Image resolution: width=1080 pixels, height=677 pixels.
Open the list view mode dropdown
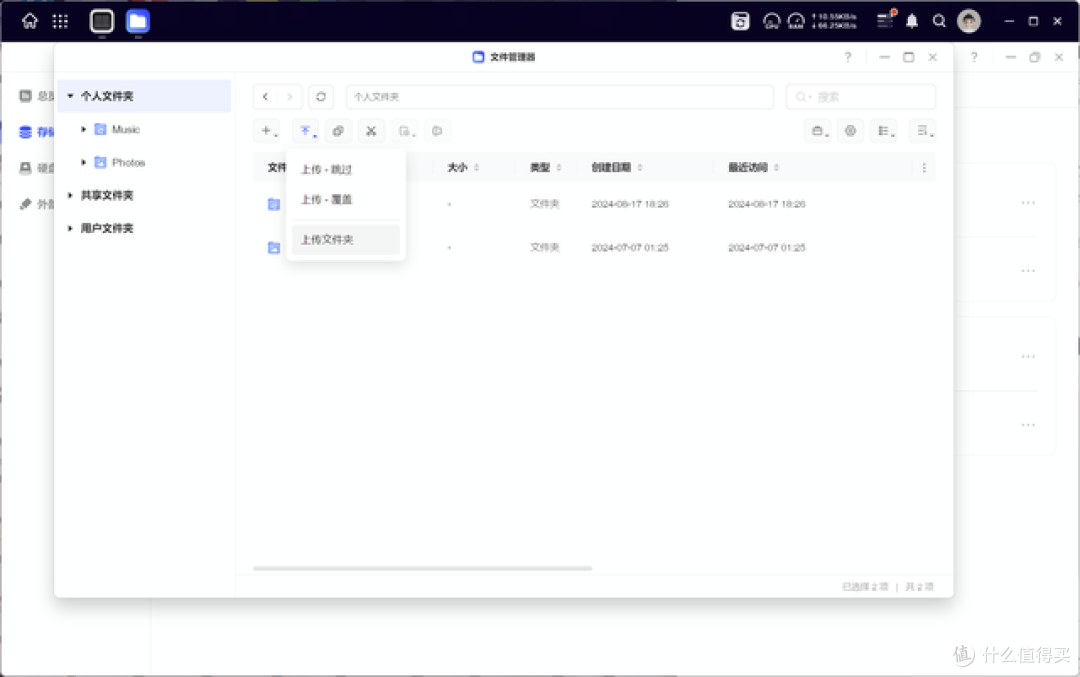[884, 131]
